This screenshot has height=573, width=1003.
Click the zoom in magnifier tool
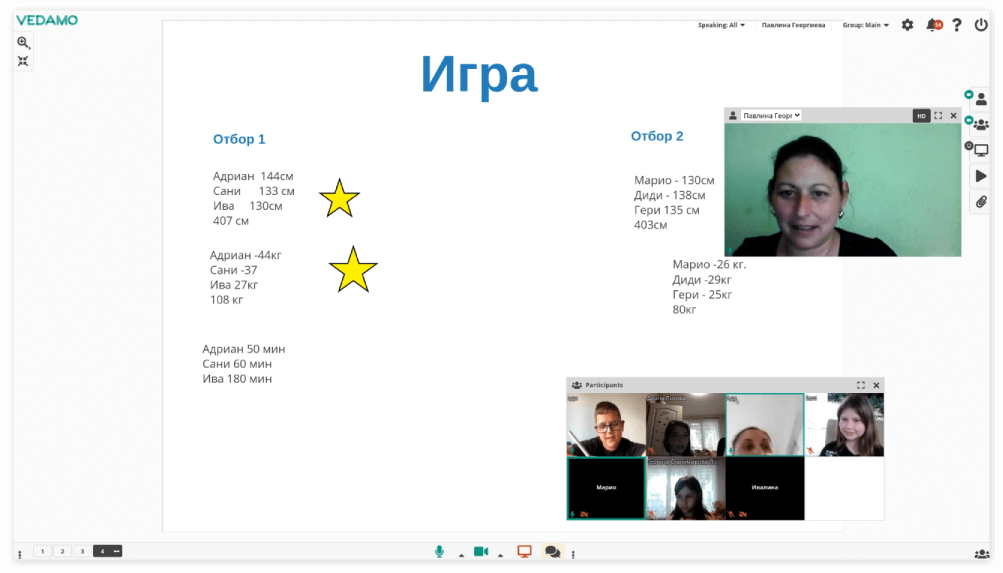pyautogui.click(x=24, y=43)
